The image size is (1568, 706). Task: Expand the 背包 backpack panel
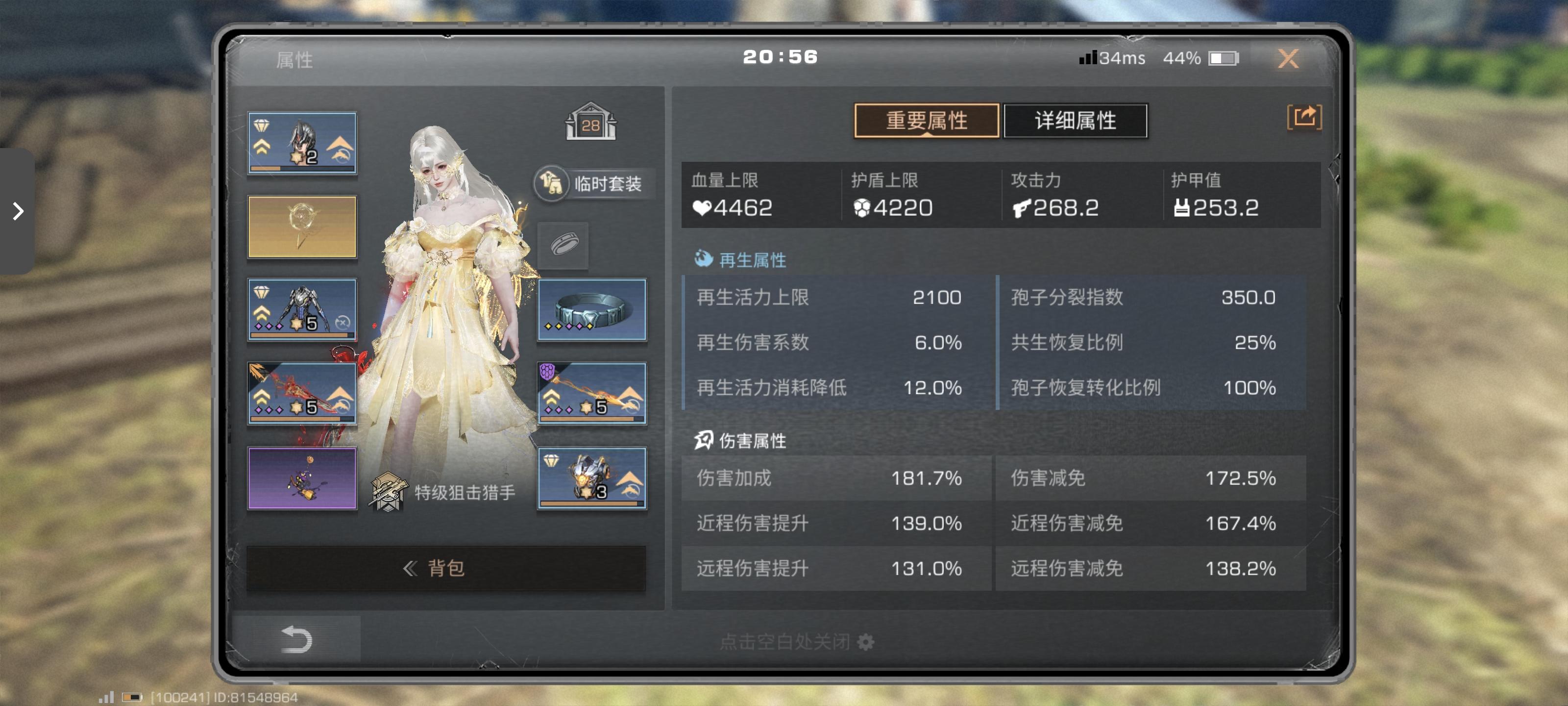(446, 568)
